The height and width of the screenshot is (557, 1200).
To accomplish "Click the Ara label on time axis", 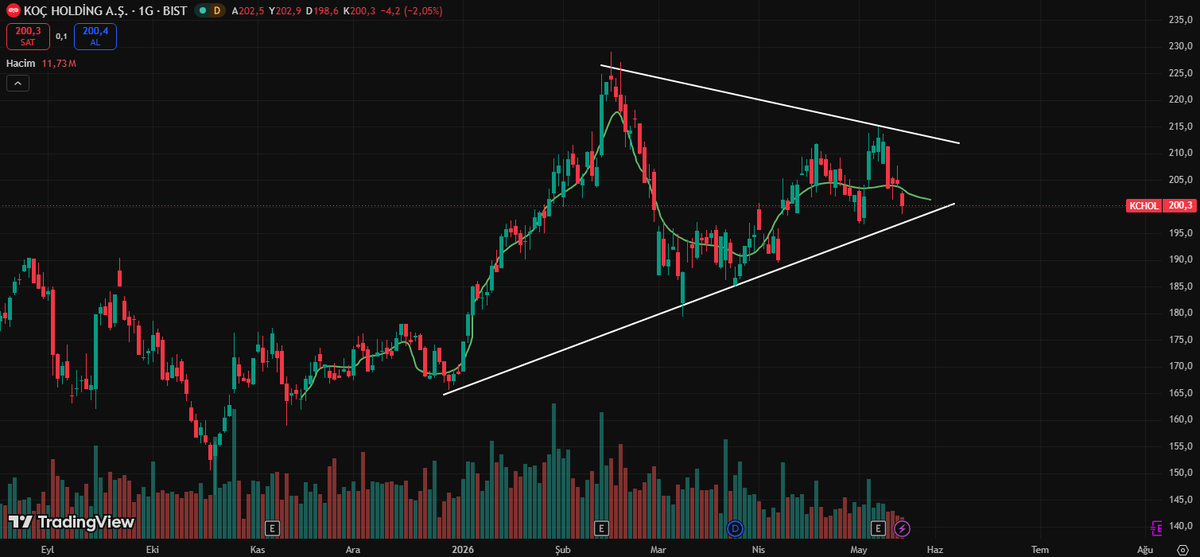I will pos(352,549).
